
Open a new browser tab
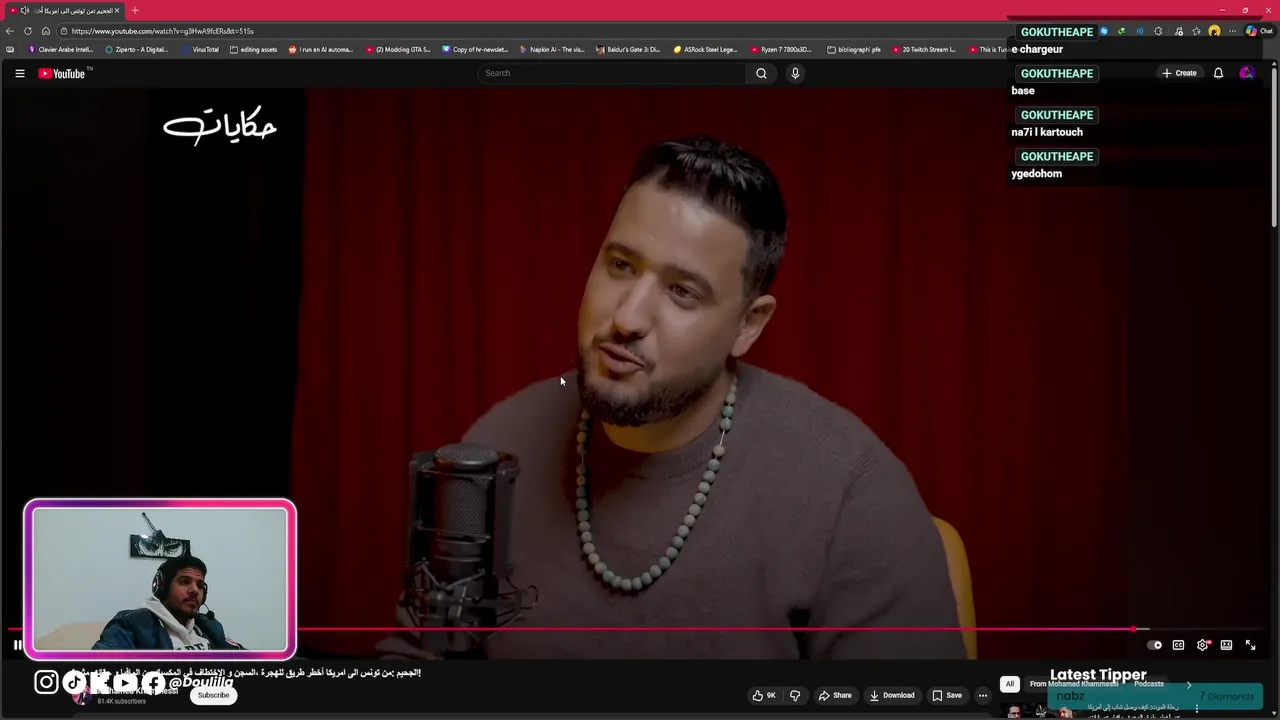point(135,10)
